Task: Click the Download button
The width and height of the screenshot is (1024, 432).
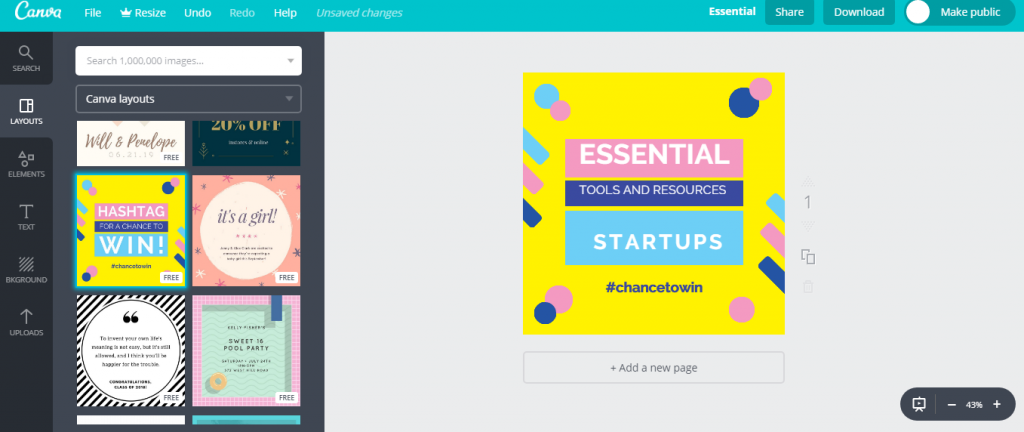Action: (x=859, y=13)
